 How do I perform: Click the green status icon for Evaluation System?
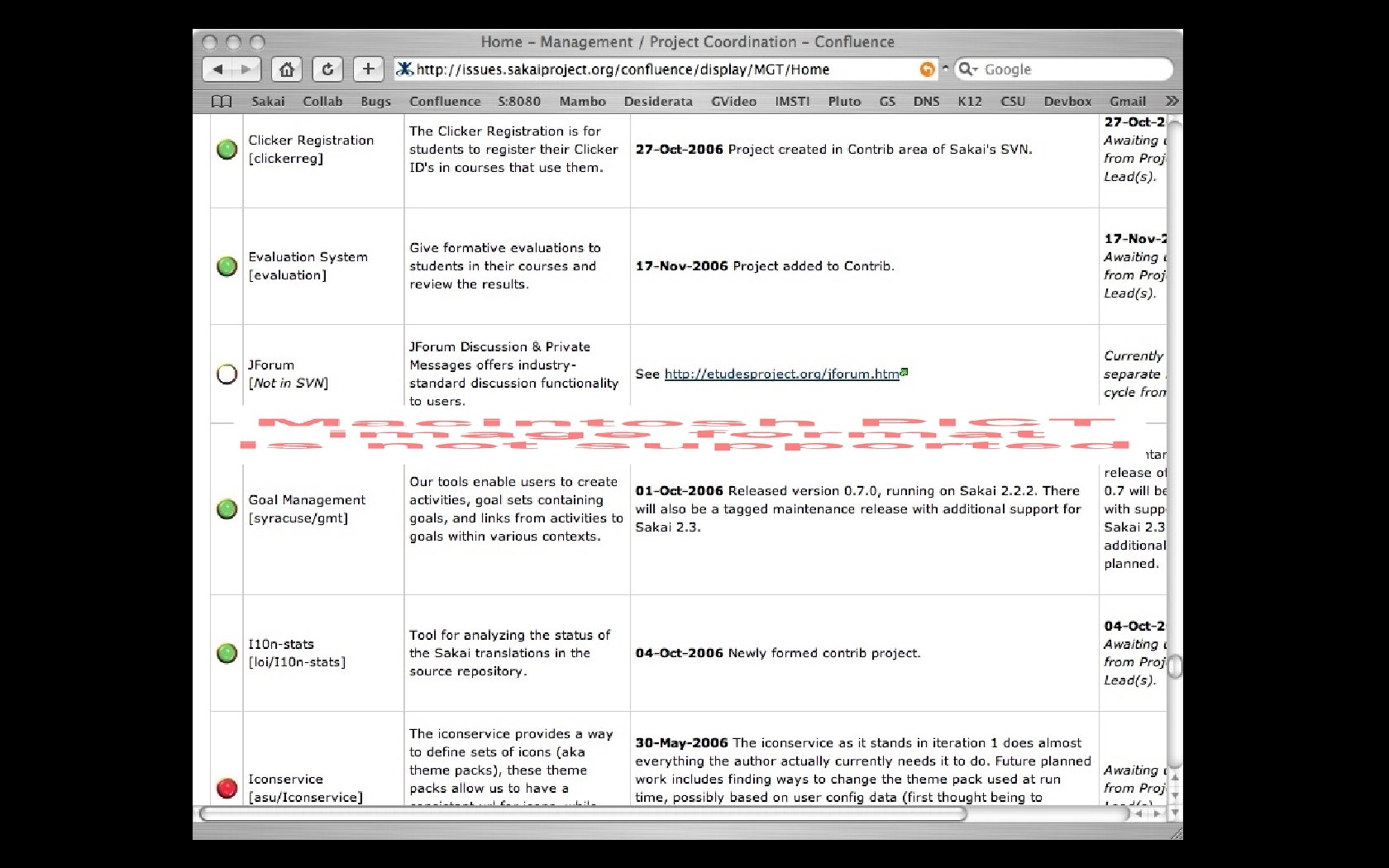tap(227, 266)
